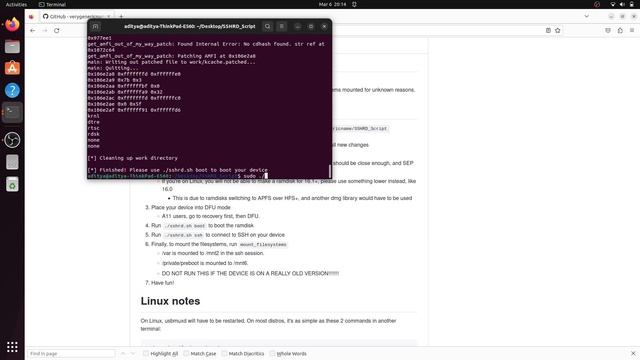Expand the Firefox list all tabs arrow

pyautogui.click(x=587, y=16)
